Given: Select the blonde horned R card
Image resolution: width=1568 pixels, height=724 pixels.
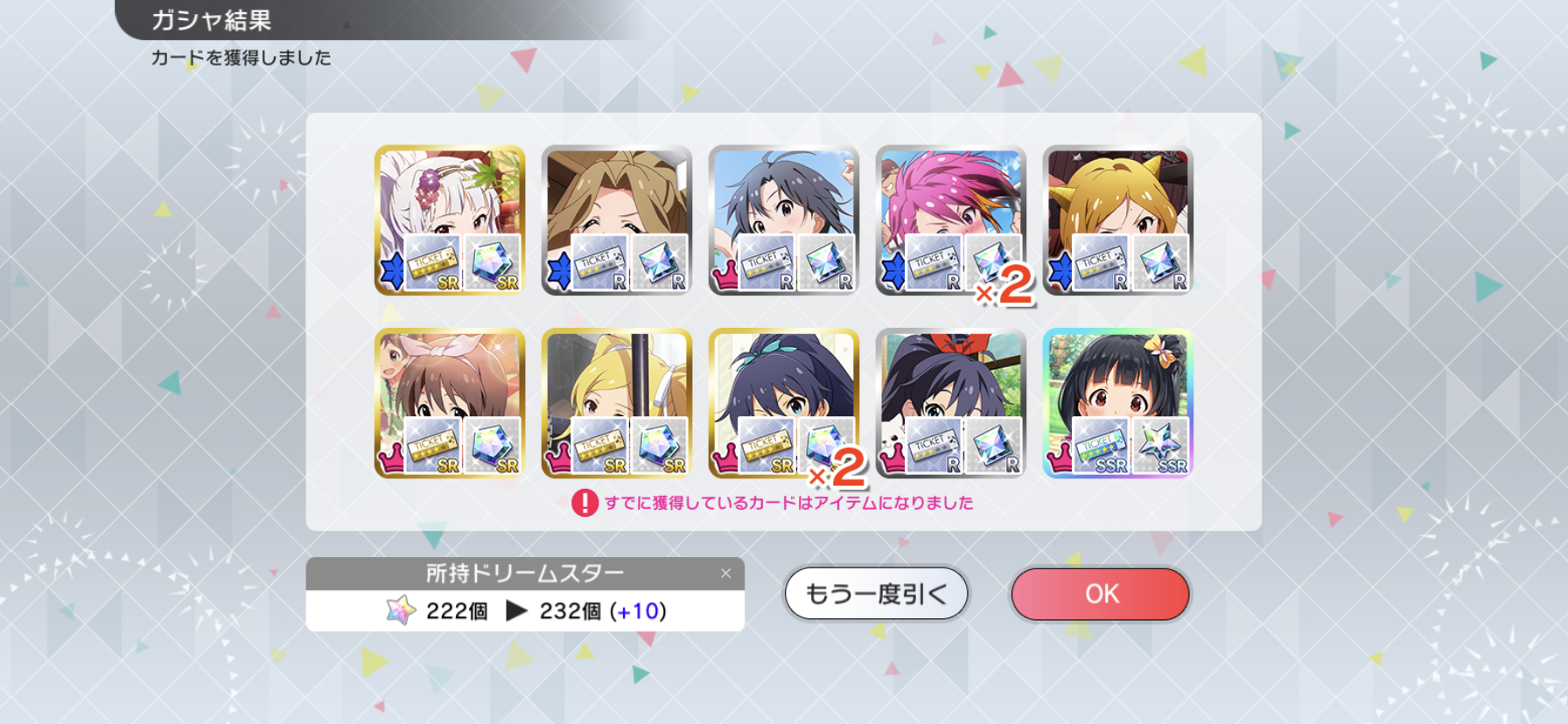Looking at the screenshot, I should 1118,220.
